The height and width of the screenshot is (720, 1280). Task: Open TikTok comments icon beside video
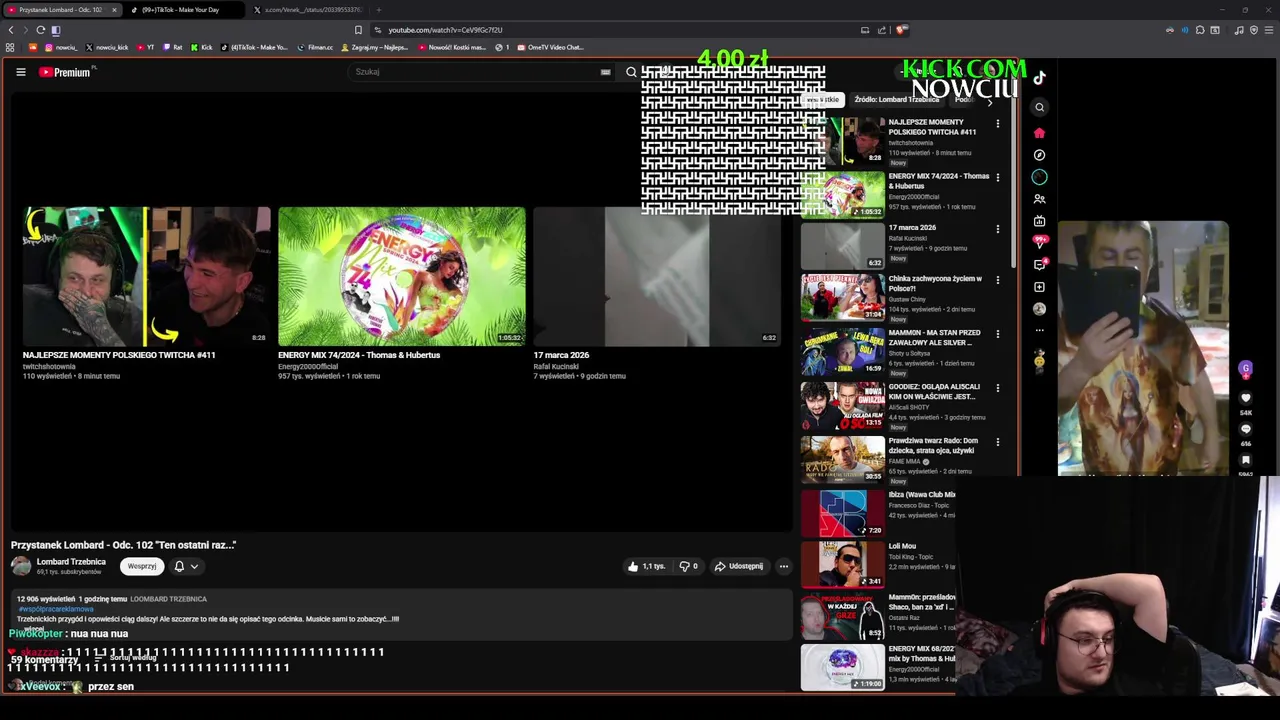click(x=1245, y=429)
